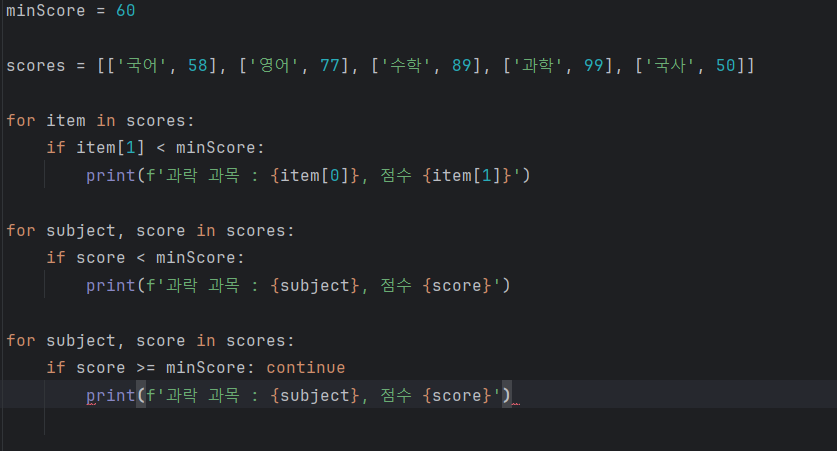This screenshot has height=451, width=837.
Task: Click the string '수학' in the scores list
Action: coord(406,66)
